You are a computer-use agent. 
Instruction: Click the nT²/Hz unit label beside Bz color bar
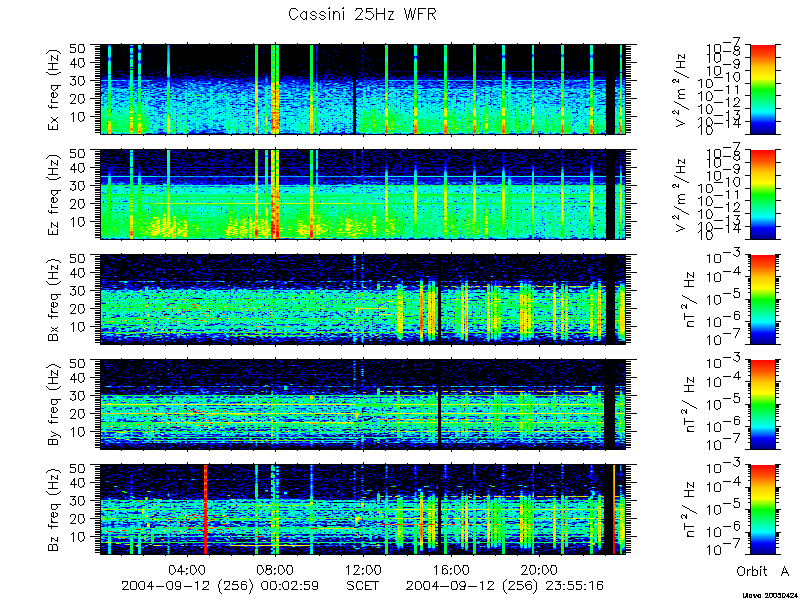689,510
